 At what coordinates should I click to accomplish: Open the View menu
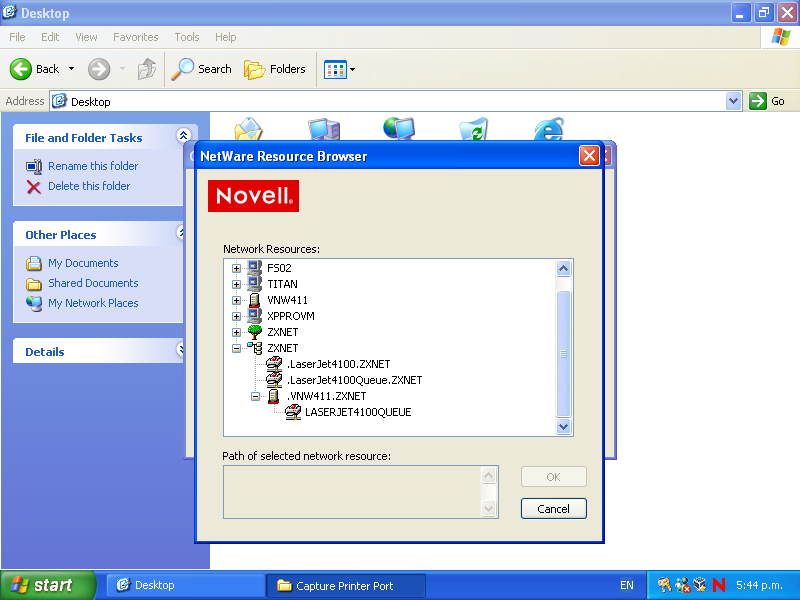86,37
